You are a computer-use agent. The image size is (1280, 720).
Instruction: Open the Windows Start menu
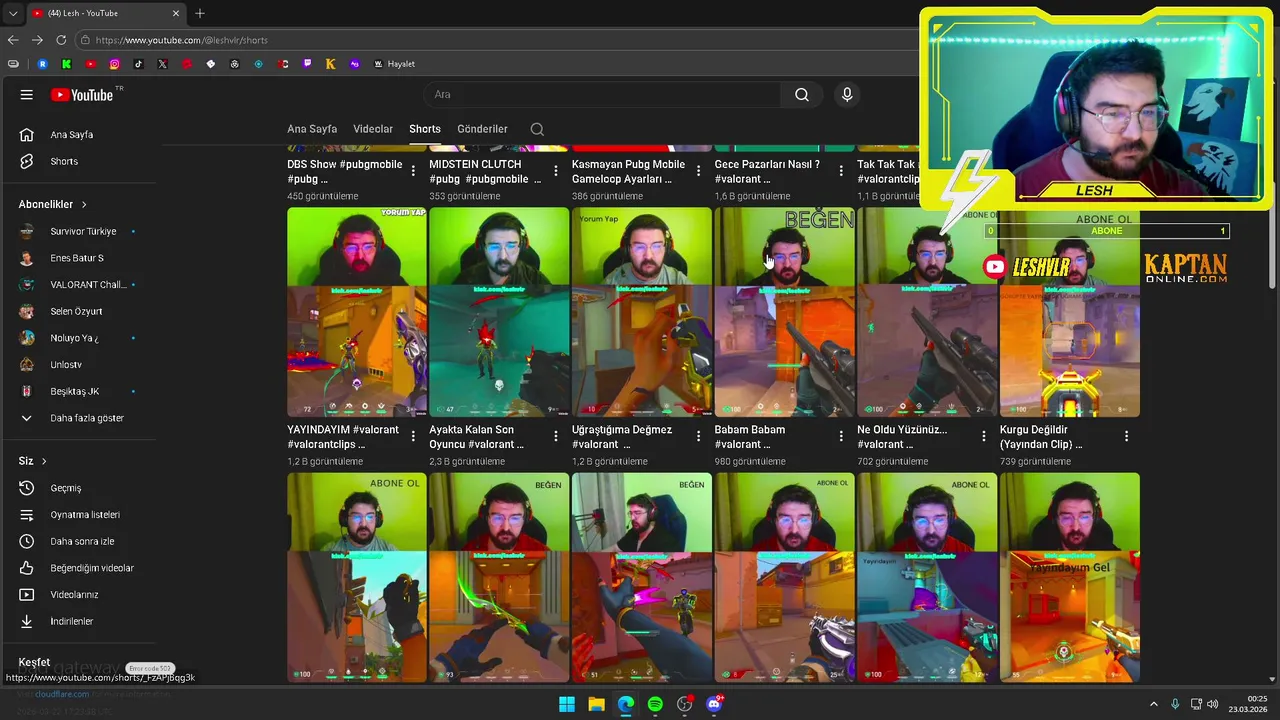567,704
